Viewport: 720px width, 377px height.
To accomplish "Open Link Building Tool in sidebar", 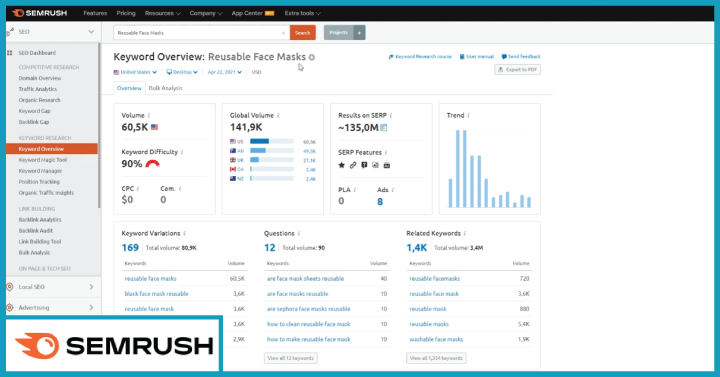I will [x=40, y=242].
